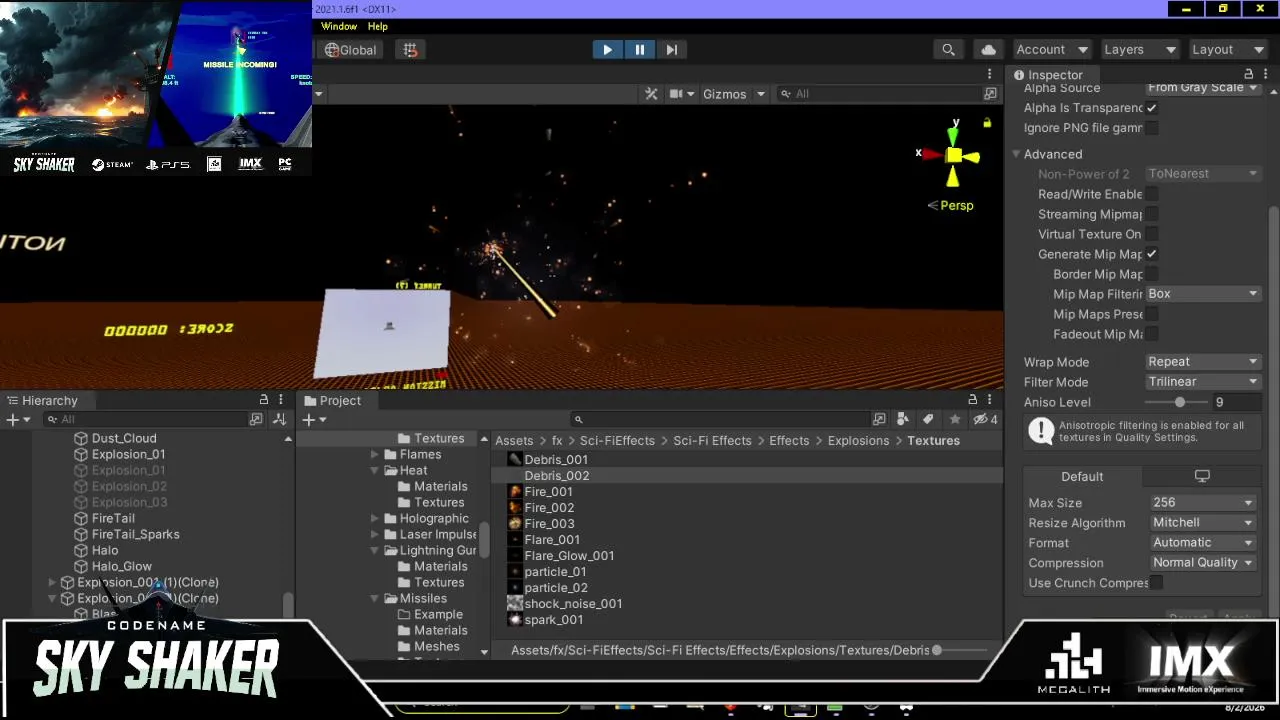
Task: Open the Max Size dropdown
Action: click(x=1203, y=503)
